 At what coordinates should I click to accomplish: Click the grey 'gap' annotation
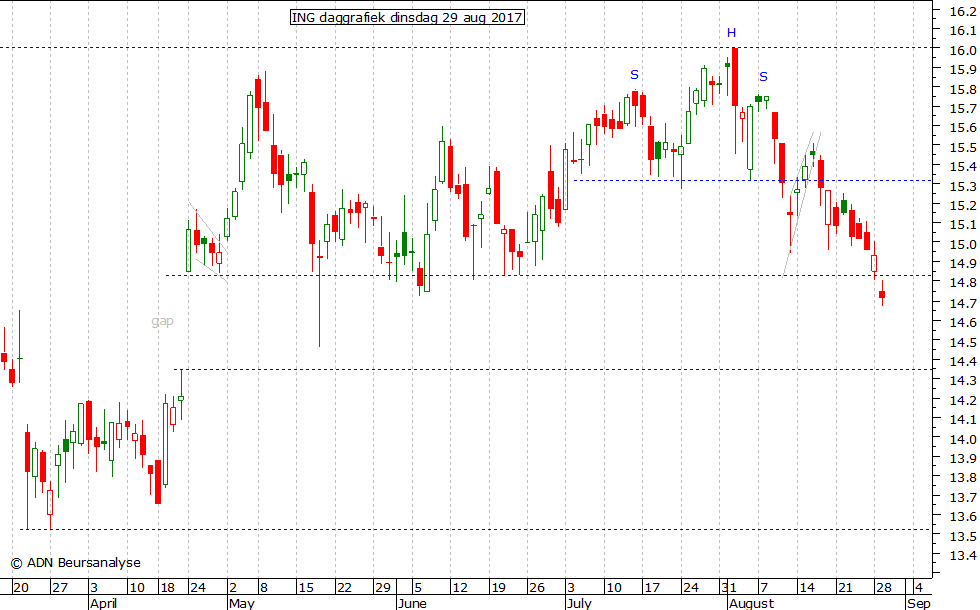pos(162,321)
